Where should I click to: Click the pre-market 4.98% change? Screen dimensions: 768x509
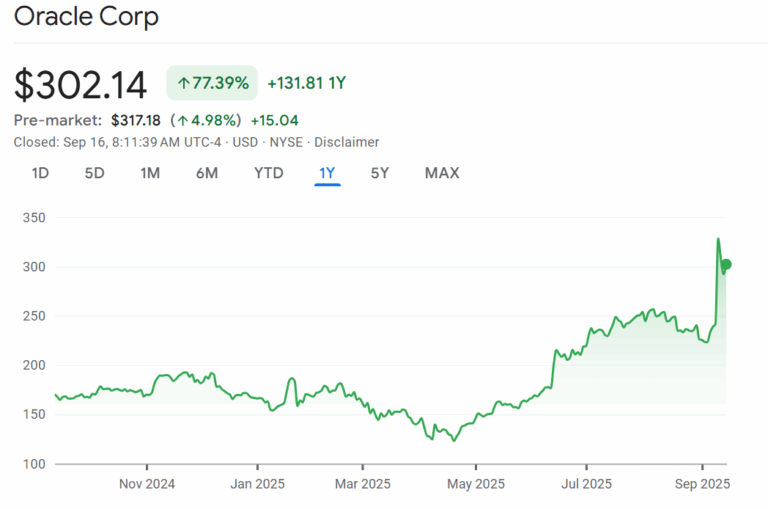[x=206, y=120]
